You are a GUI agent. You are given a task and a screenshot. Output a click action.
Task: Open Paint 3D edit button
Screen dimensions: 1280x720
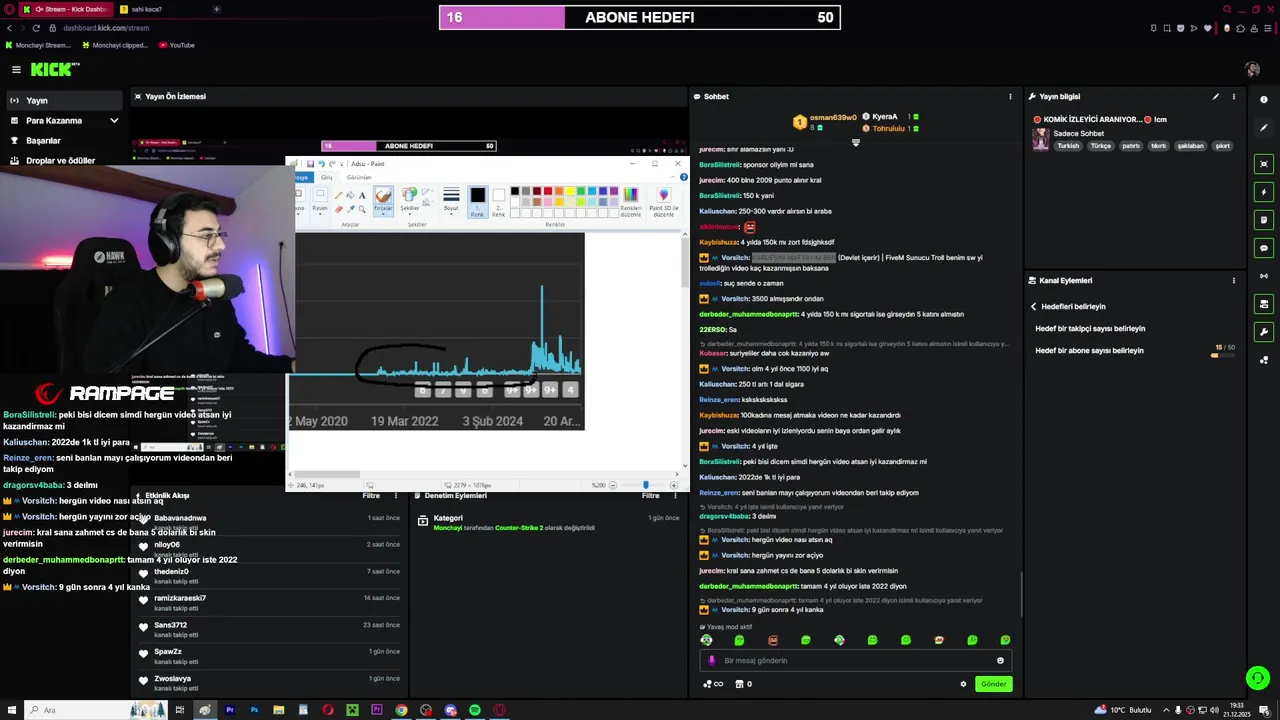point(663,201)
